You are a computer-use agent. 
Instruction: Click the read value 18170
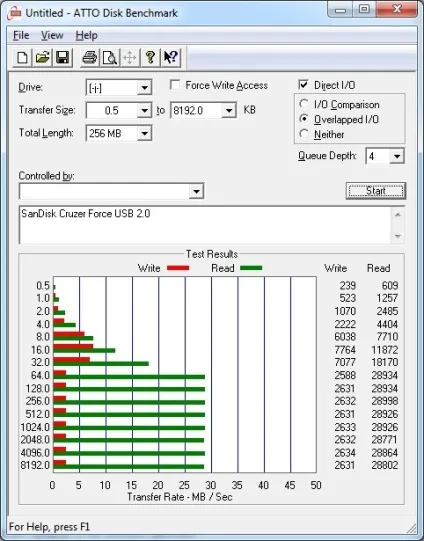coord(385,362)
